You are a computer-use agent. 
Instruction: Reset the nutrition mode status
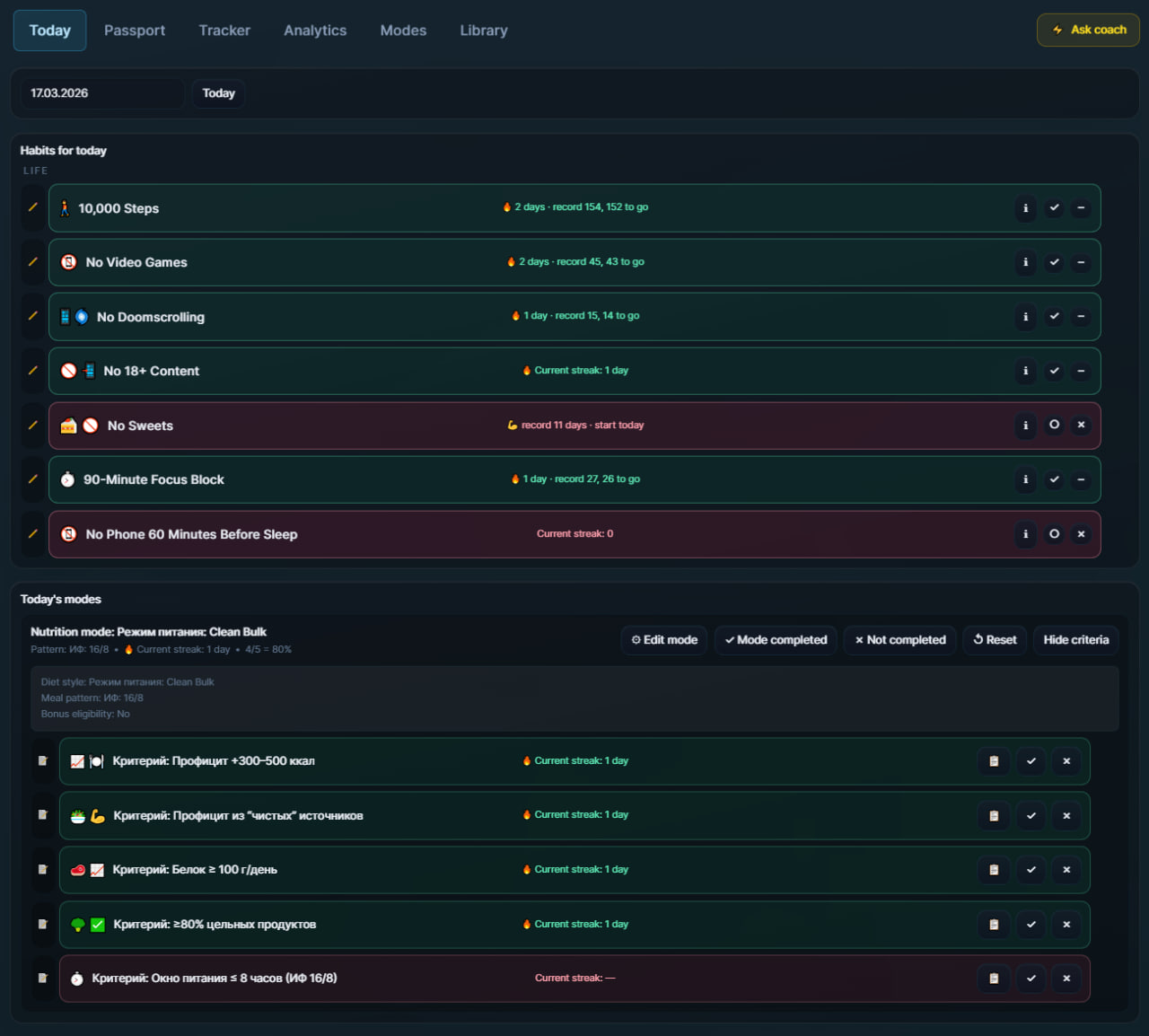995,640
